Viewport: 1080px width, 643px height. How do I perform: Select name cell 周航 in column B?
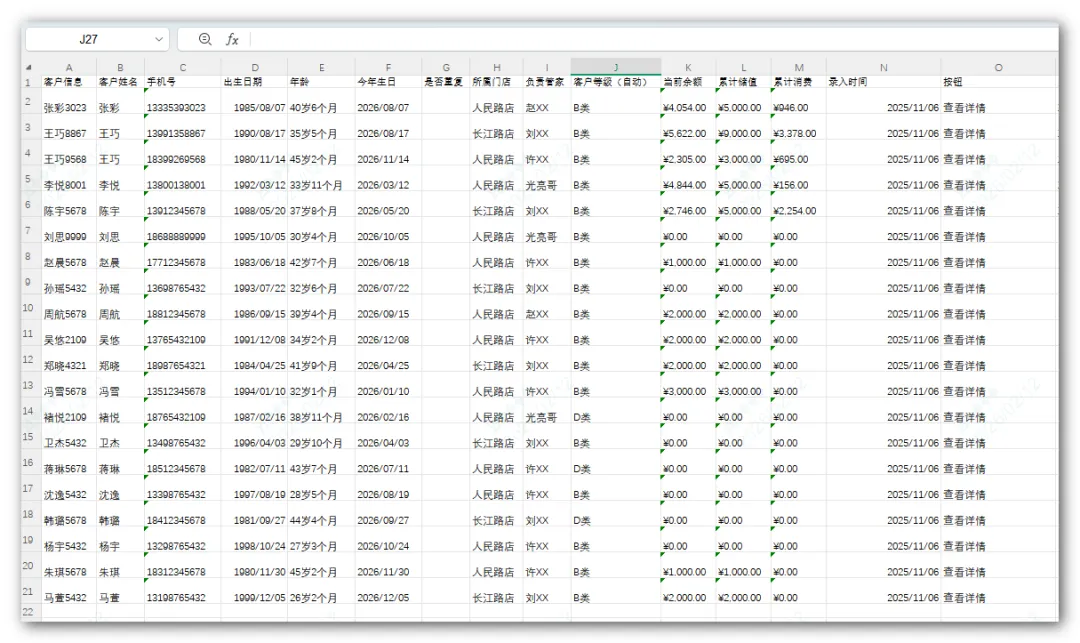[x=121, y=308]
